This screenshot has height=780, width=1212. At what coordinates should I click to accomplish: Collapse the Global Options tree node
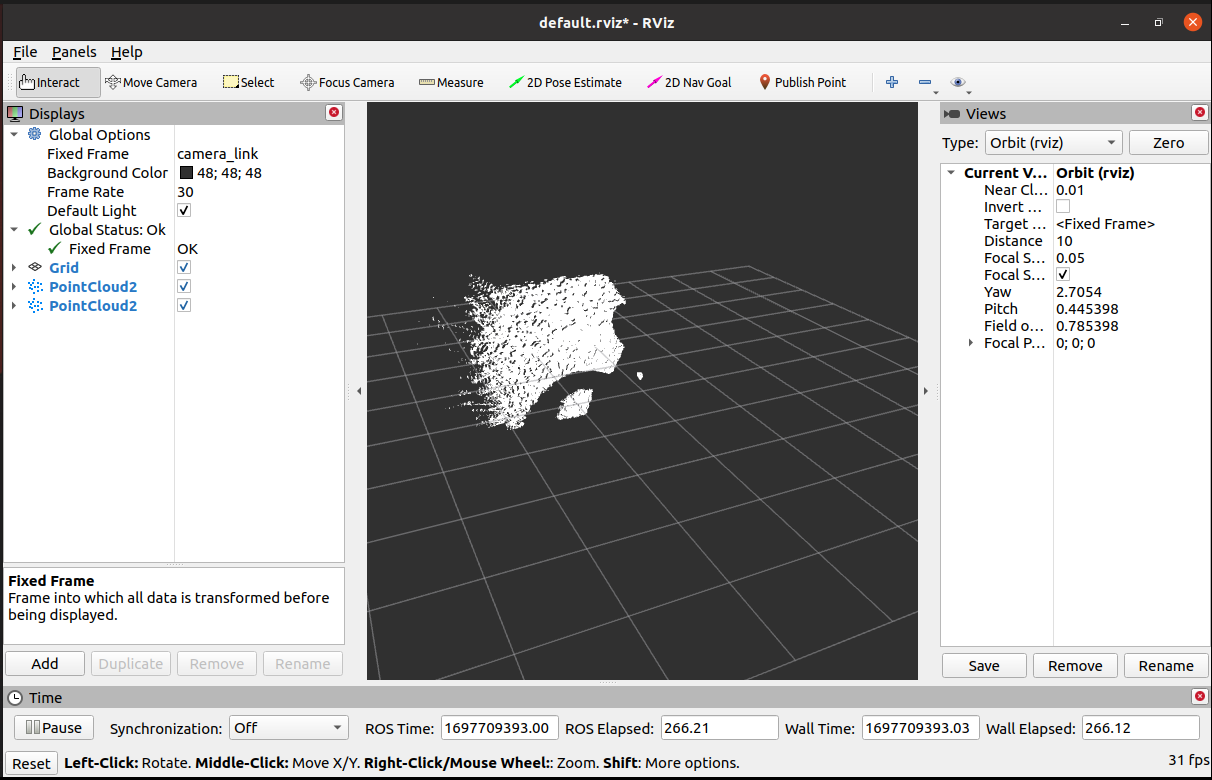pos(14,134)
